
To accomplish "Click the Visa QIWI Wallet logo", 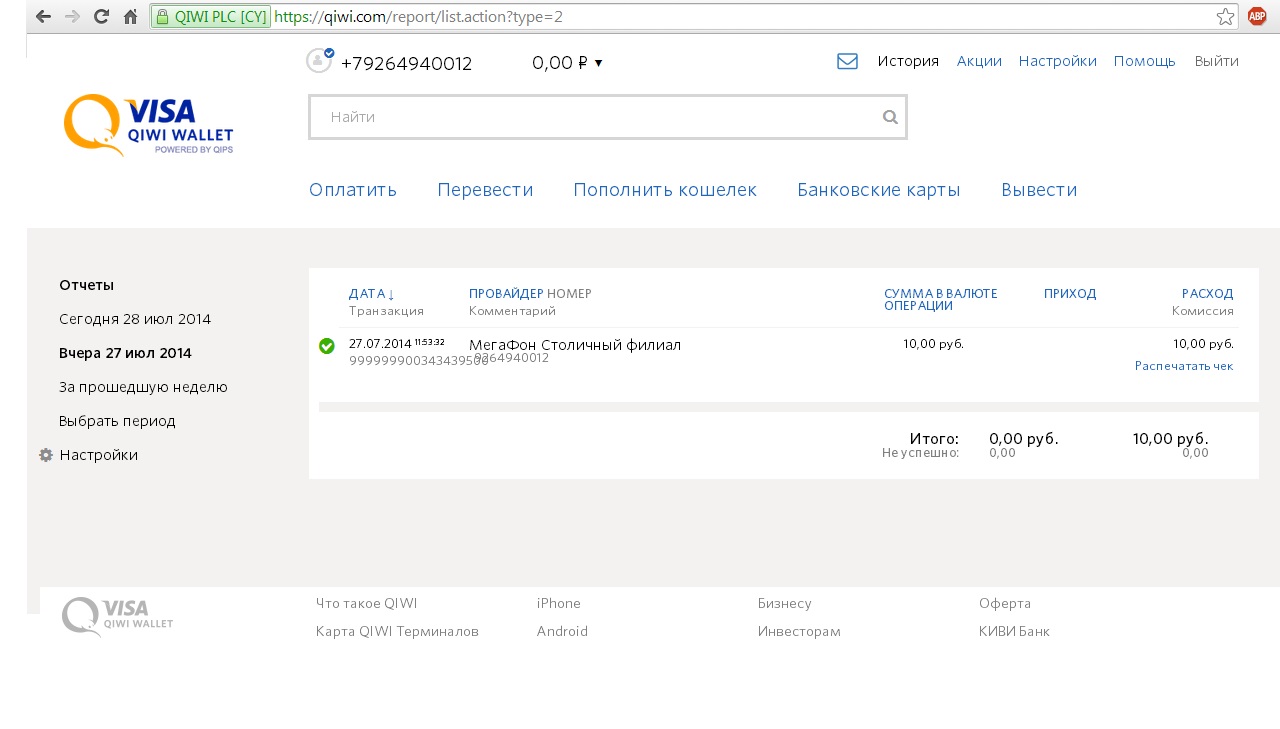I will tap(148, 125).
